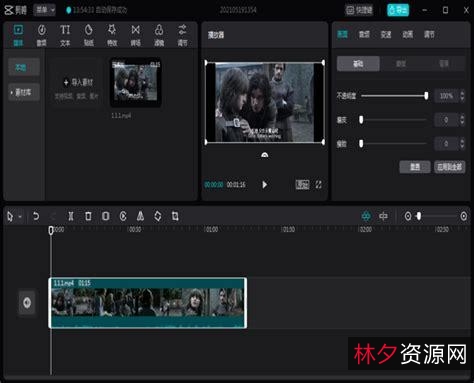Adjust the timeline zoom slider handle

coord(419,216)
